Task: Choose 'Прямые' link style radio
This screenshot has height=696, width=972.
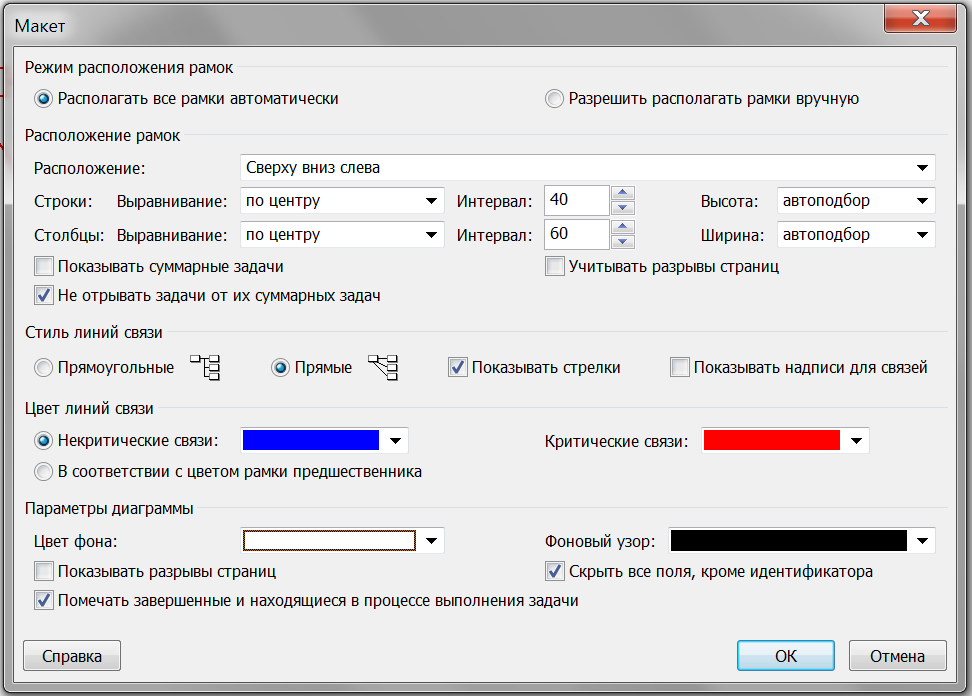Action: coord(280,368)
